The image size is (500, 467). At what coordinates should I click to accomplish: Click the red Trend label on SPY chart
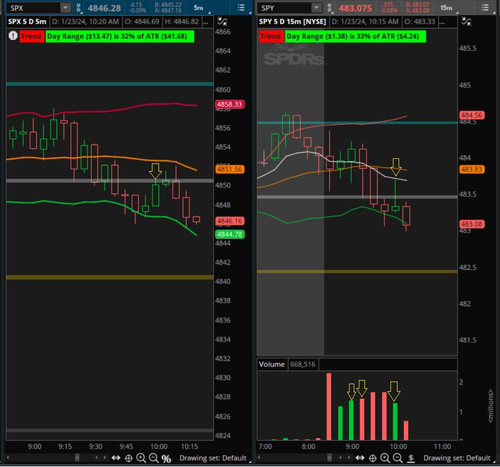[271, 36]
